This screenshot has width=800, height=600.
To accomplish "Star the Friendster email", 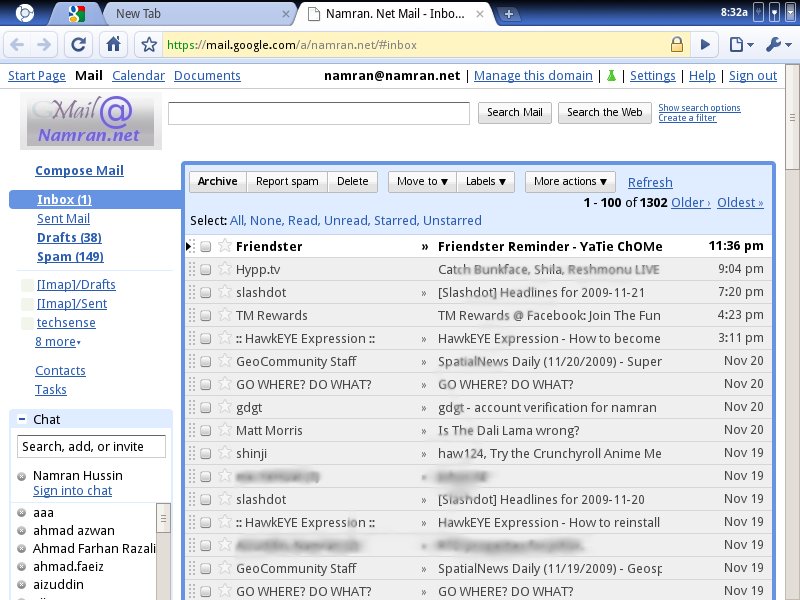I will point(225,246).
